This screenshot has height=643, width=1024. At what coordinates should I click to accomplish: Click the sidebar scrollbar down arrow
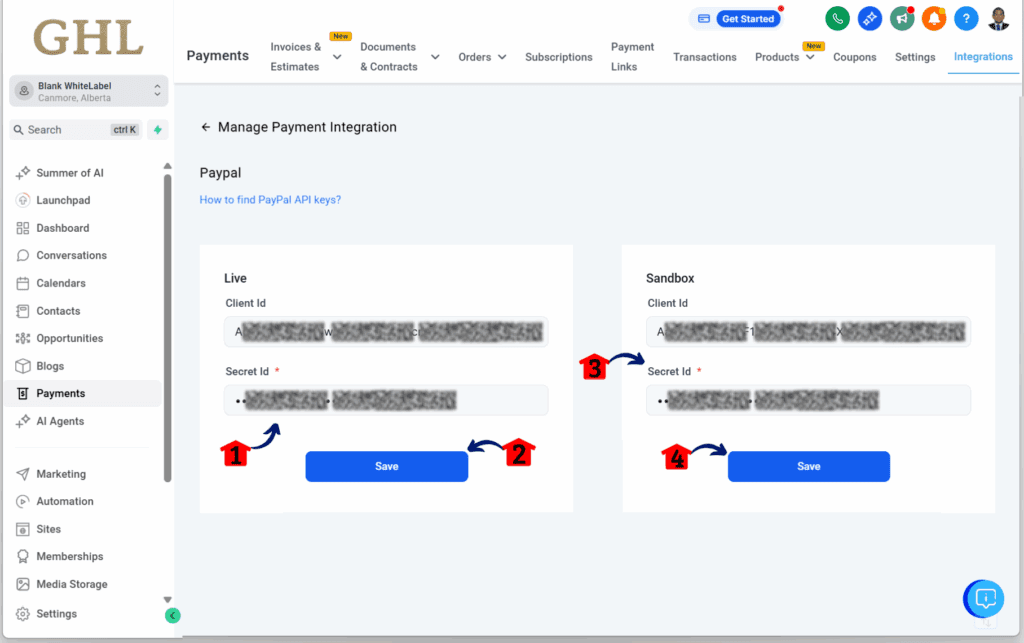167,599
